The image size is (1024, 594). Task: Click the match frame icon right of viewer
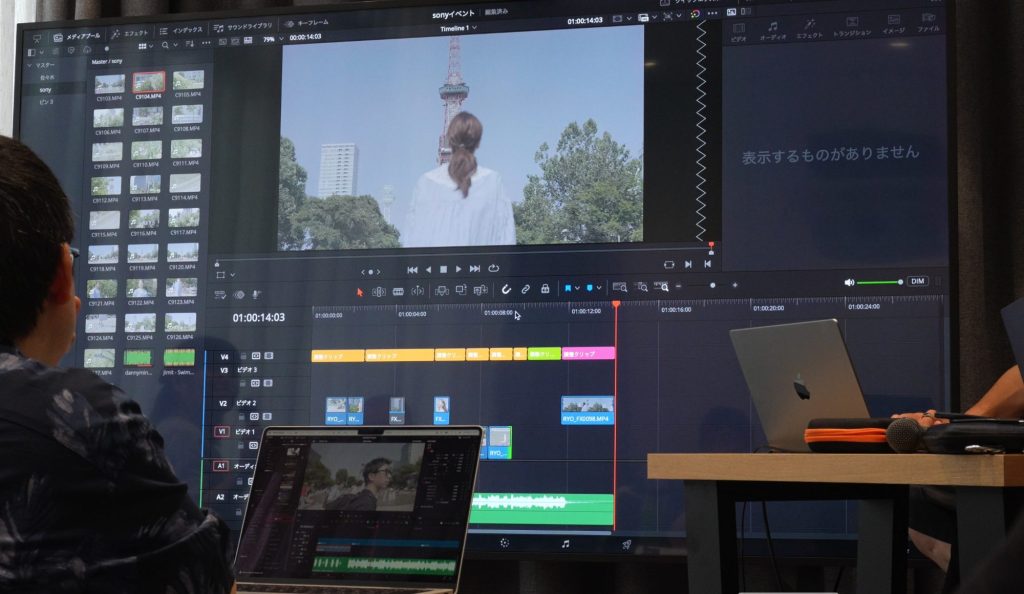coord(669,264)
